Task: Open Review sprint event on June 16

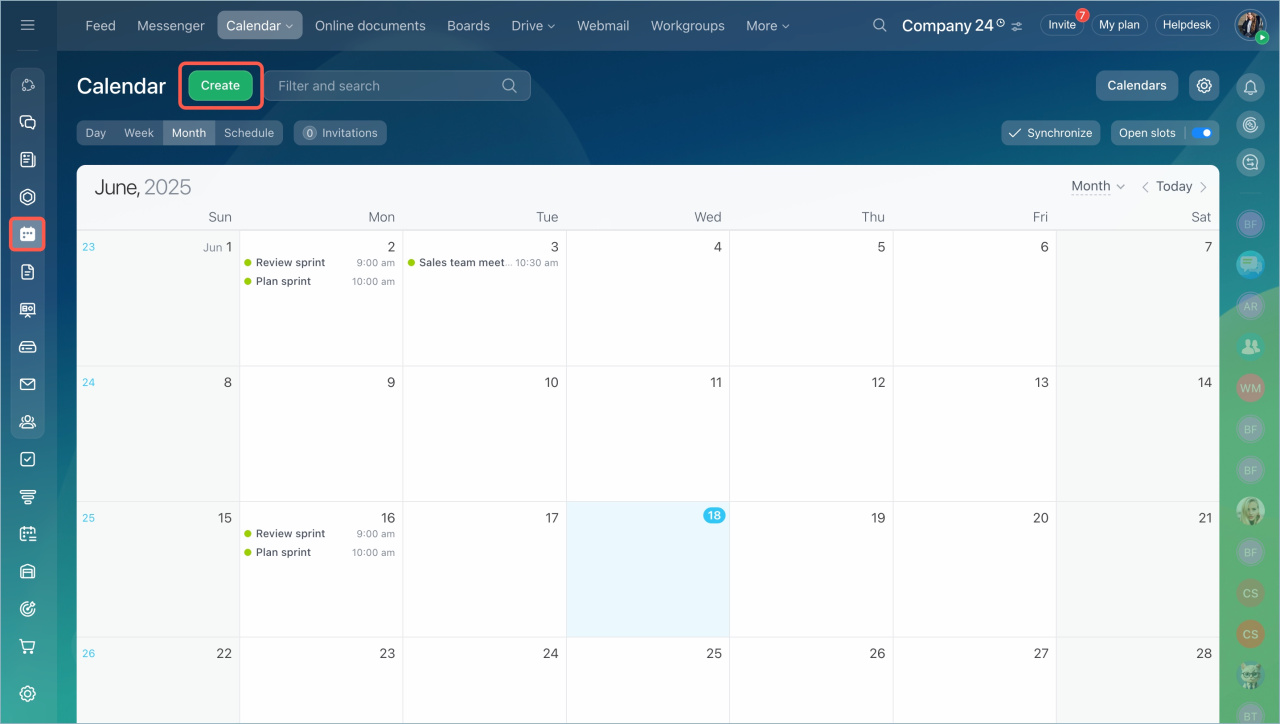Action: click(x=320, y=534)
